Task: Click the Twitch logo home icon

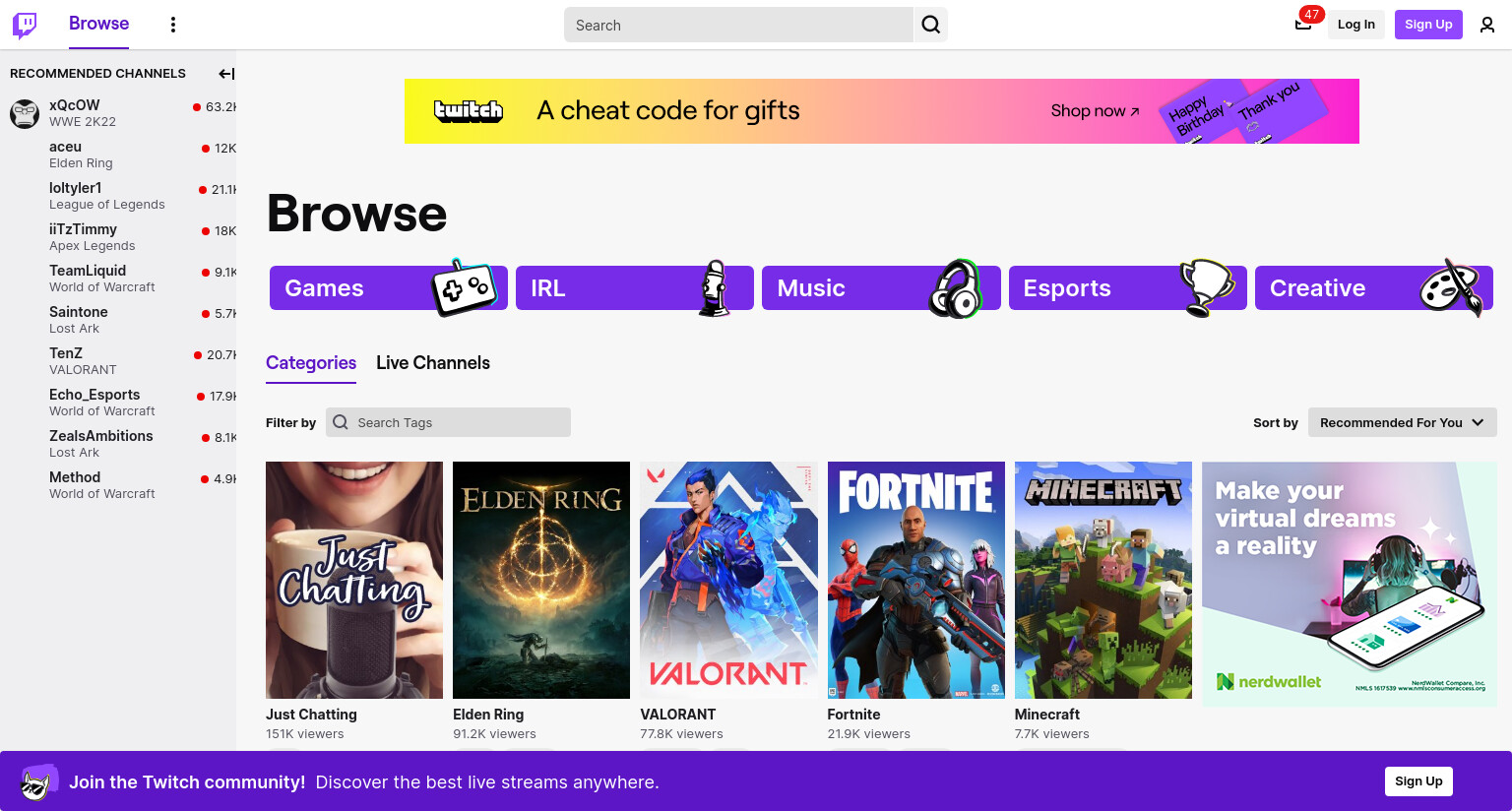Action: coord(25,25)
